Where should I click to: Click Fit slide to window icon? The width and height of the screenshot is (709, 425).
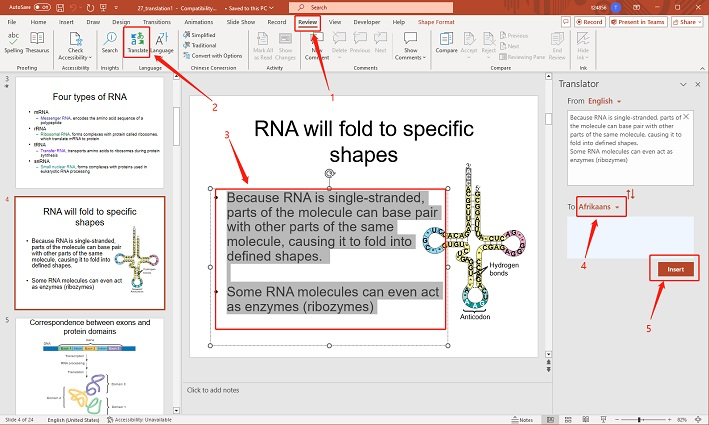[700, 420]
